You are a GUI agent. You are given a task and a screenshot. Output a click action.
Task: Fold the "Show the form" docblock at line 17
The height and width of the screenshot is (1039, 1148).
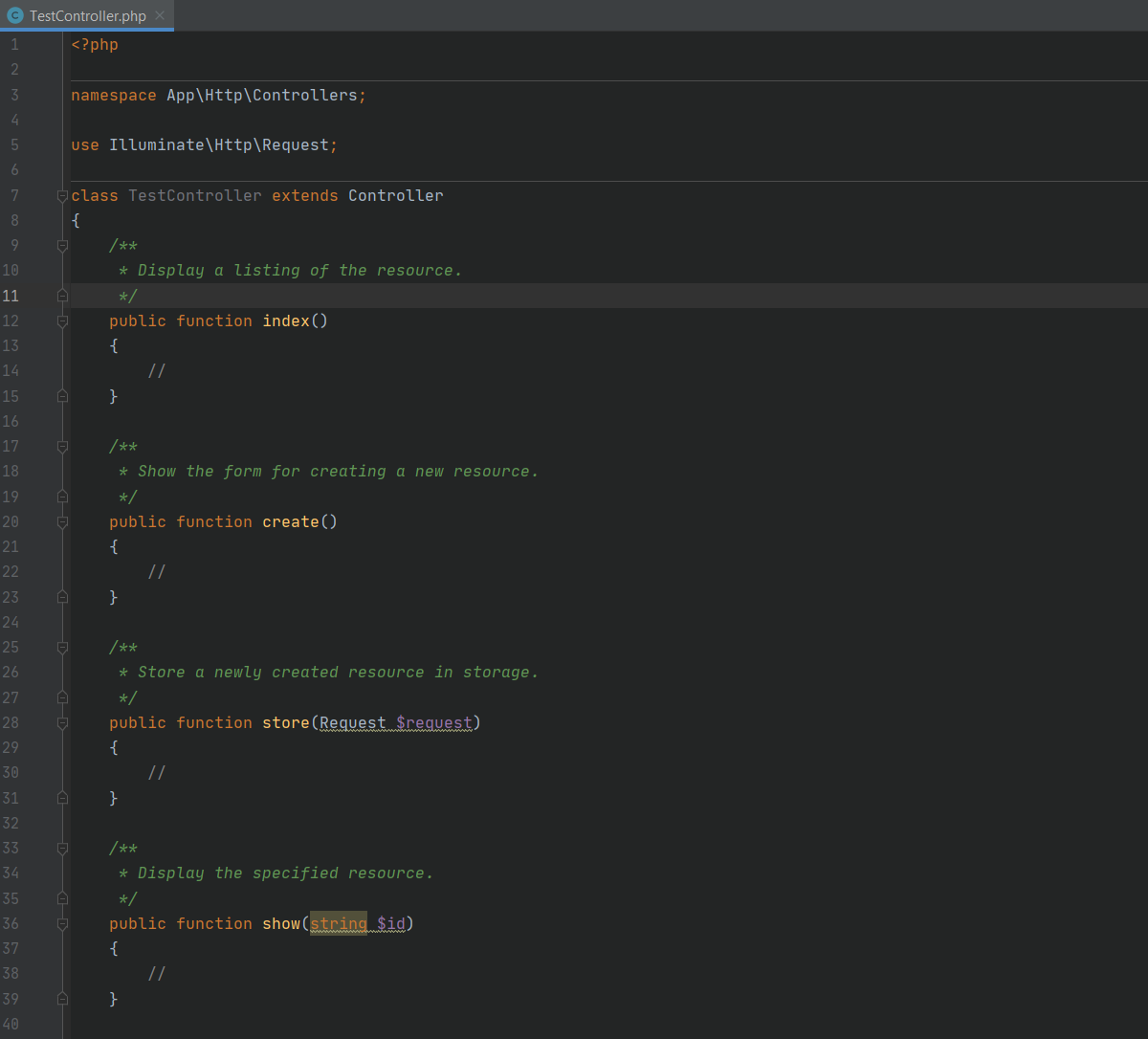(x=62, y=447)
